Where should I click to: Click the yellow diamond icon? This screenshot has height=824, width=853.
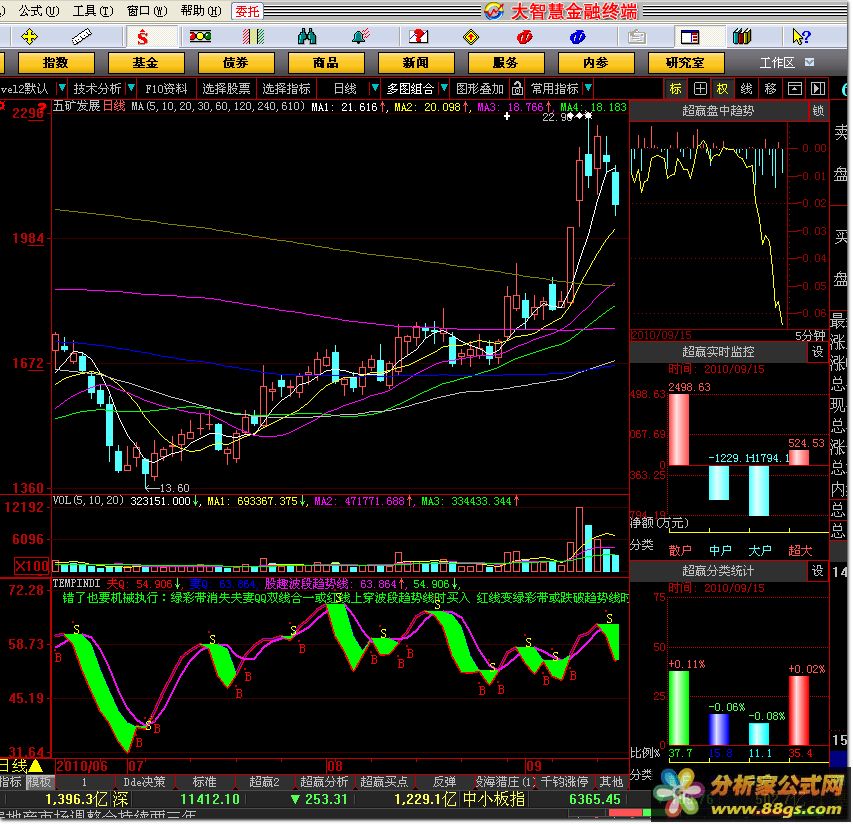pos(471,37)
